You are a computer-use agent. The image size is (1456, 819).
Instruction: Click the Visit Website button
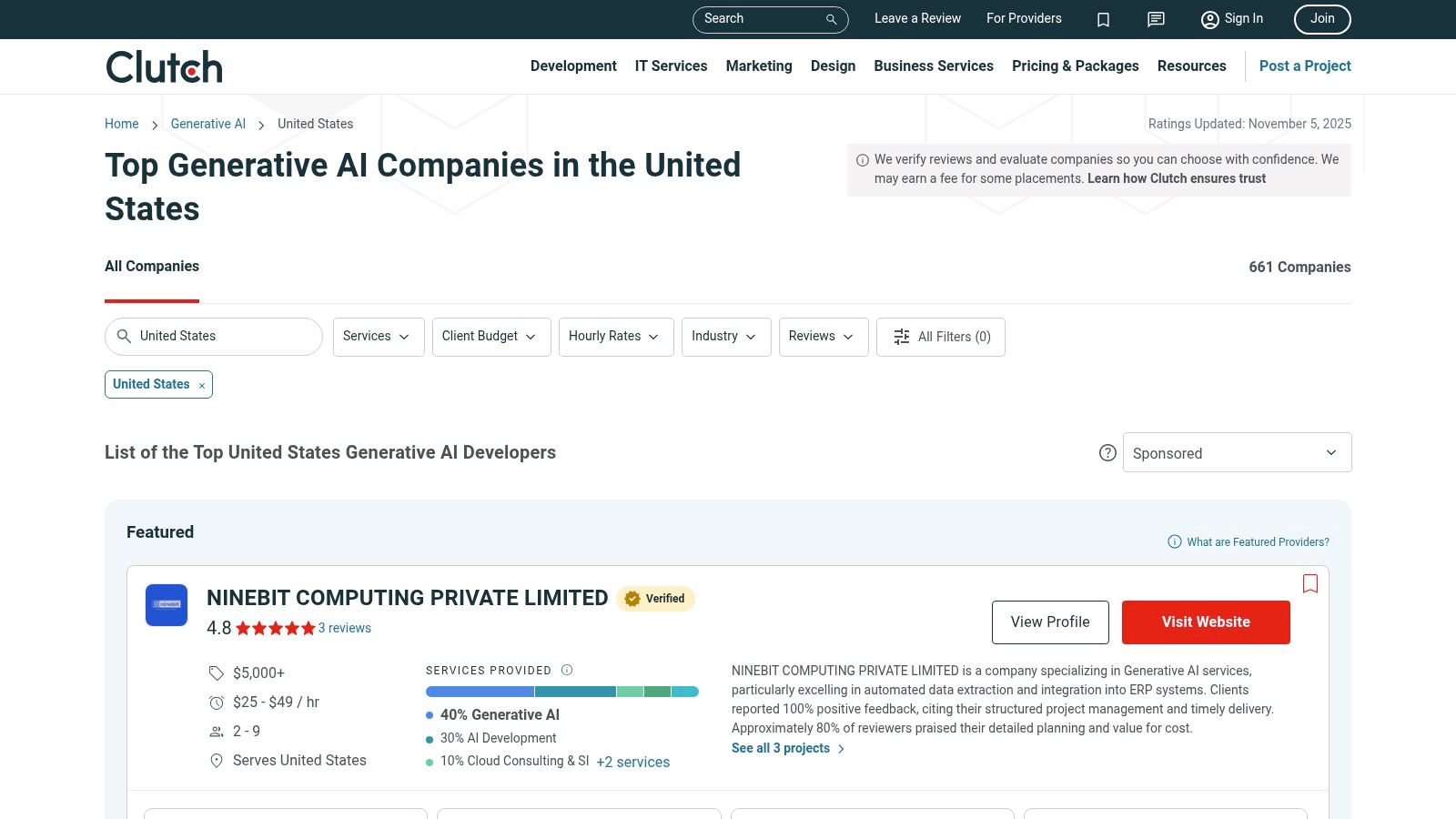tap(1206, 622)
